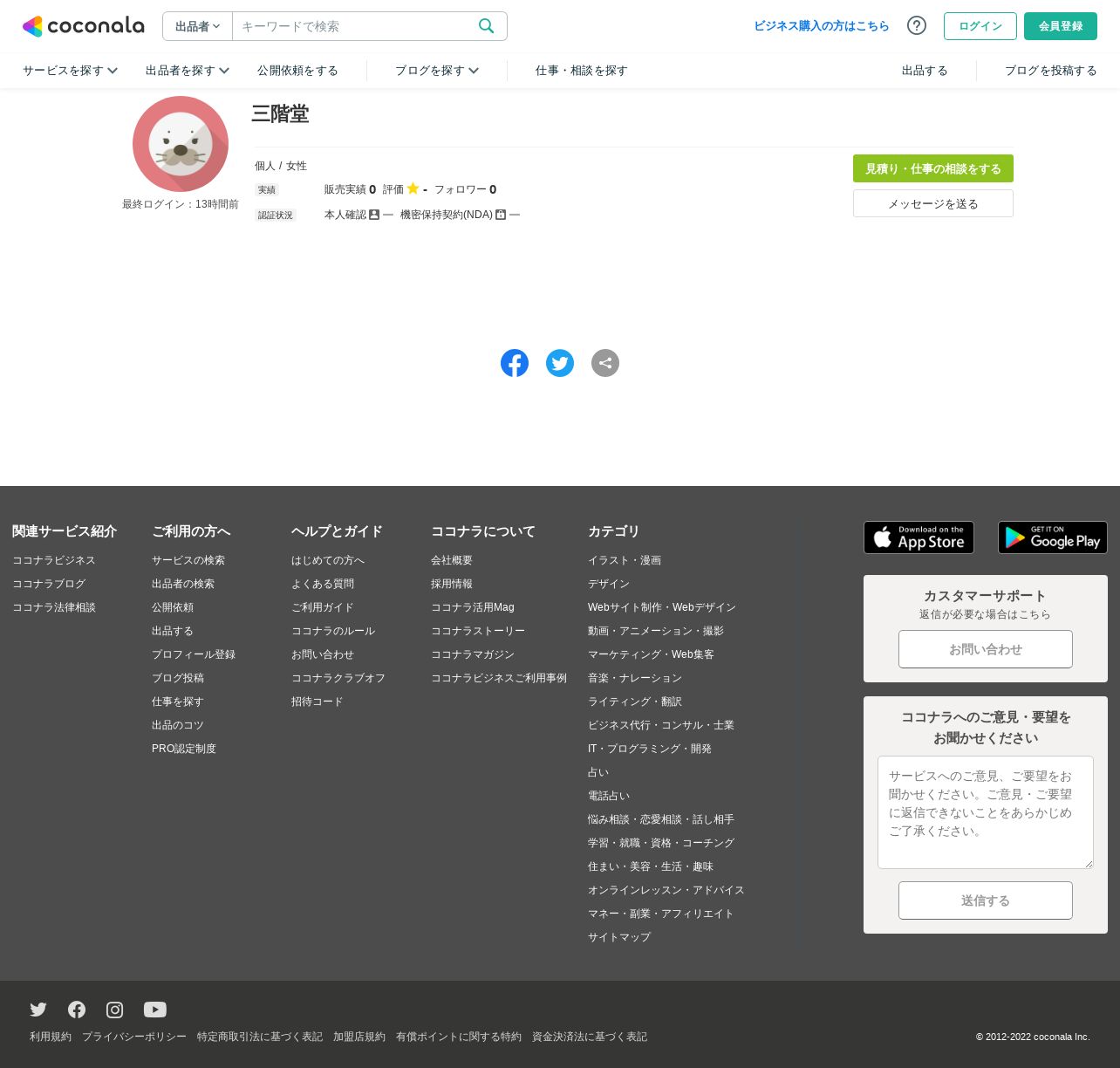Click the seal profile avatar
This screenshot has width=1120, height=1068.
click(x=181, y=144)
